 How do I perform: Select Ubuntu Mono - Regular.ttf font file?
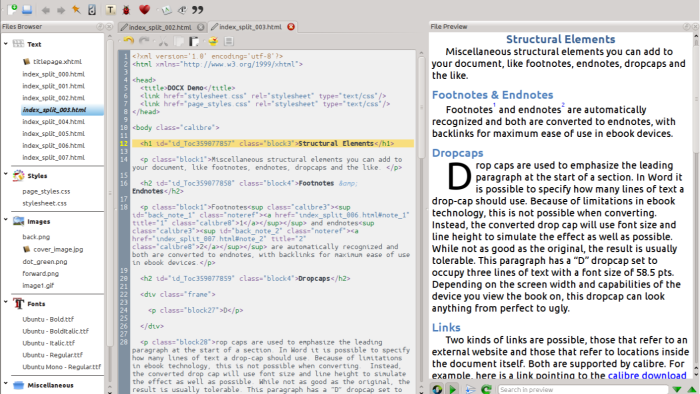[x=62, y=367]
